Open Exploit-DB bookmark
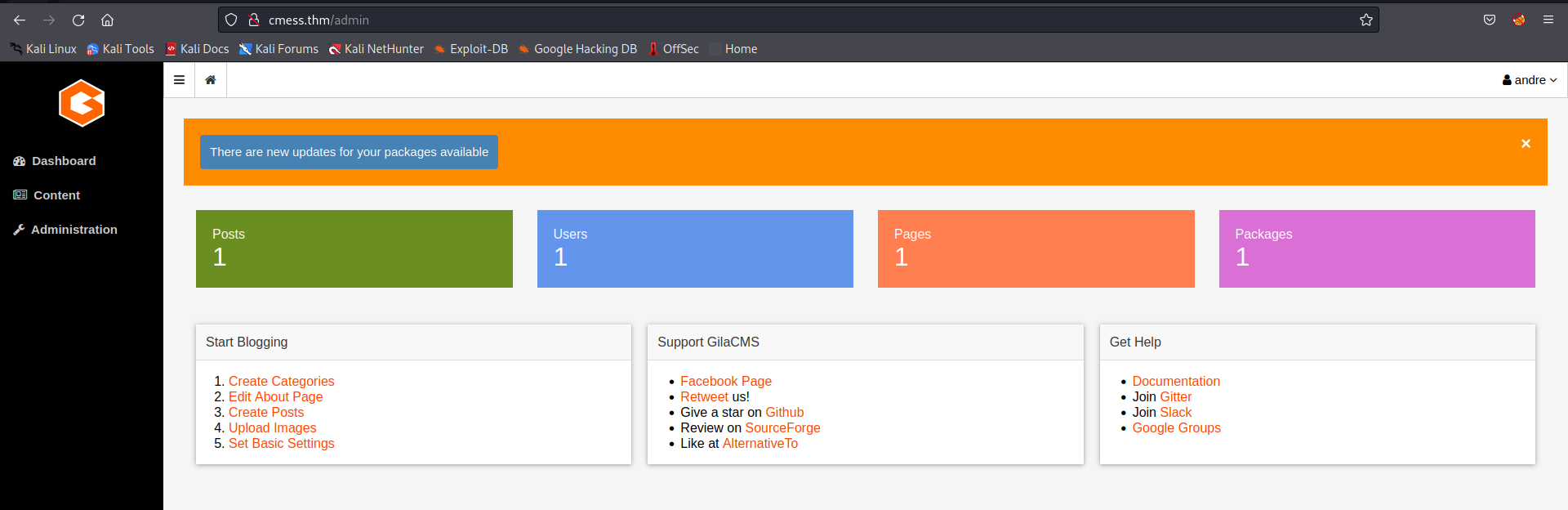The image size is (1568, 510). coord(478,49)
